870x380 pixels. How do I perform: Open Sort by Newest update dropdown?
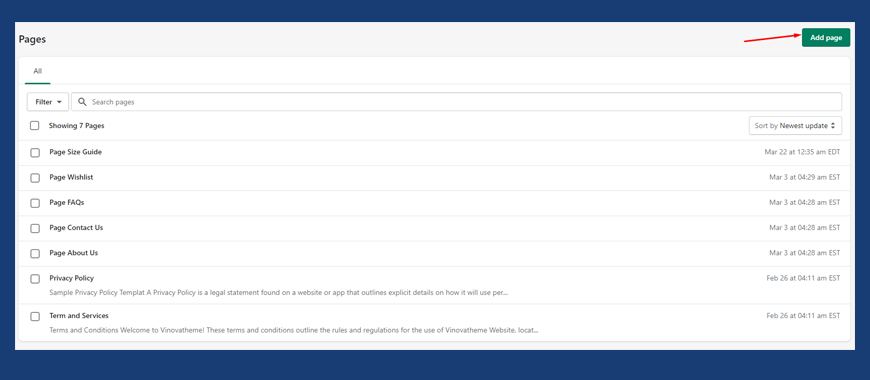point(795,126)
